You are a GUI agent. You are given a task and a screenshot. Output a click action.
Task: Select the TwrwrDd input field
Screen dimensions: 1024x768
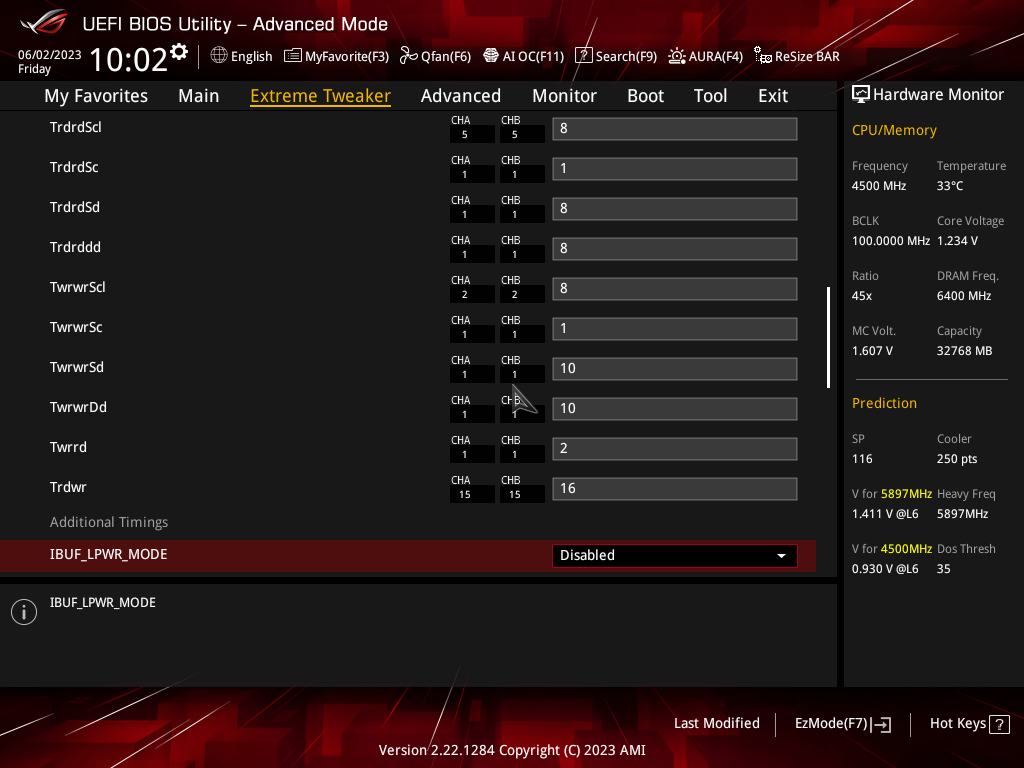point(675,409)
